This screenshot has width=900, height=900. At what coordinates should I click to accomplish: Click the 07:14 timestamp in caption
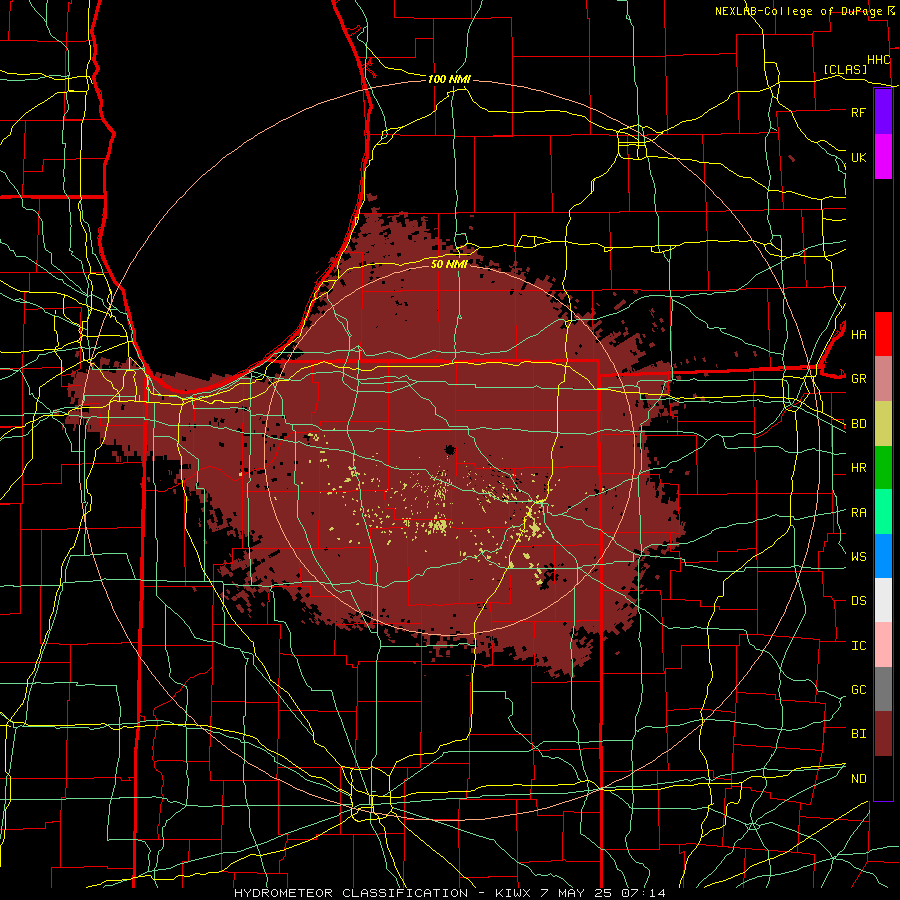pos(644,893)
